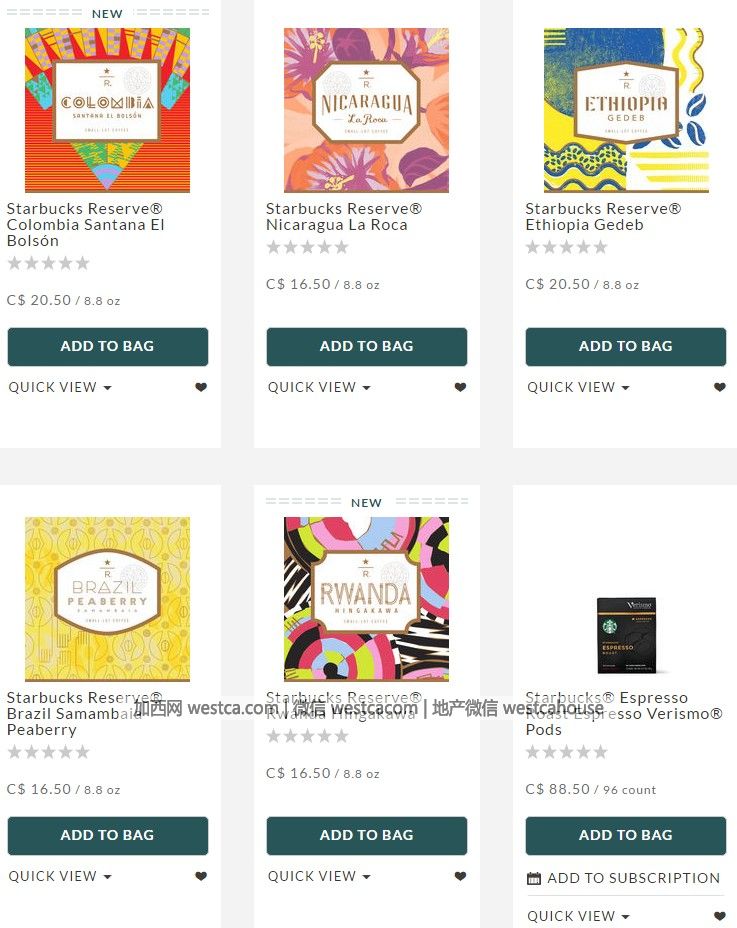This screenshot has width=737, height=928.
Task: Open the Starbucks Reserve Ethiopia Gedeb title link
Action: pos(603,217)
